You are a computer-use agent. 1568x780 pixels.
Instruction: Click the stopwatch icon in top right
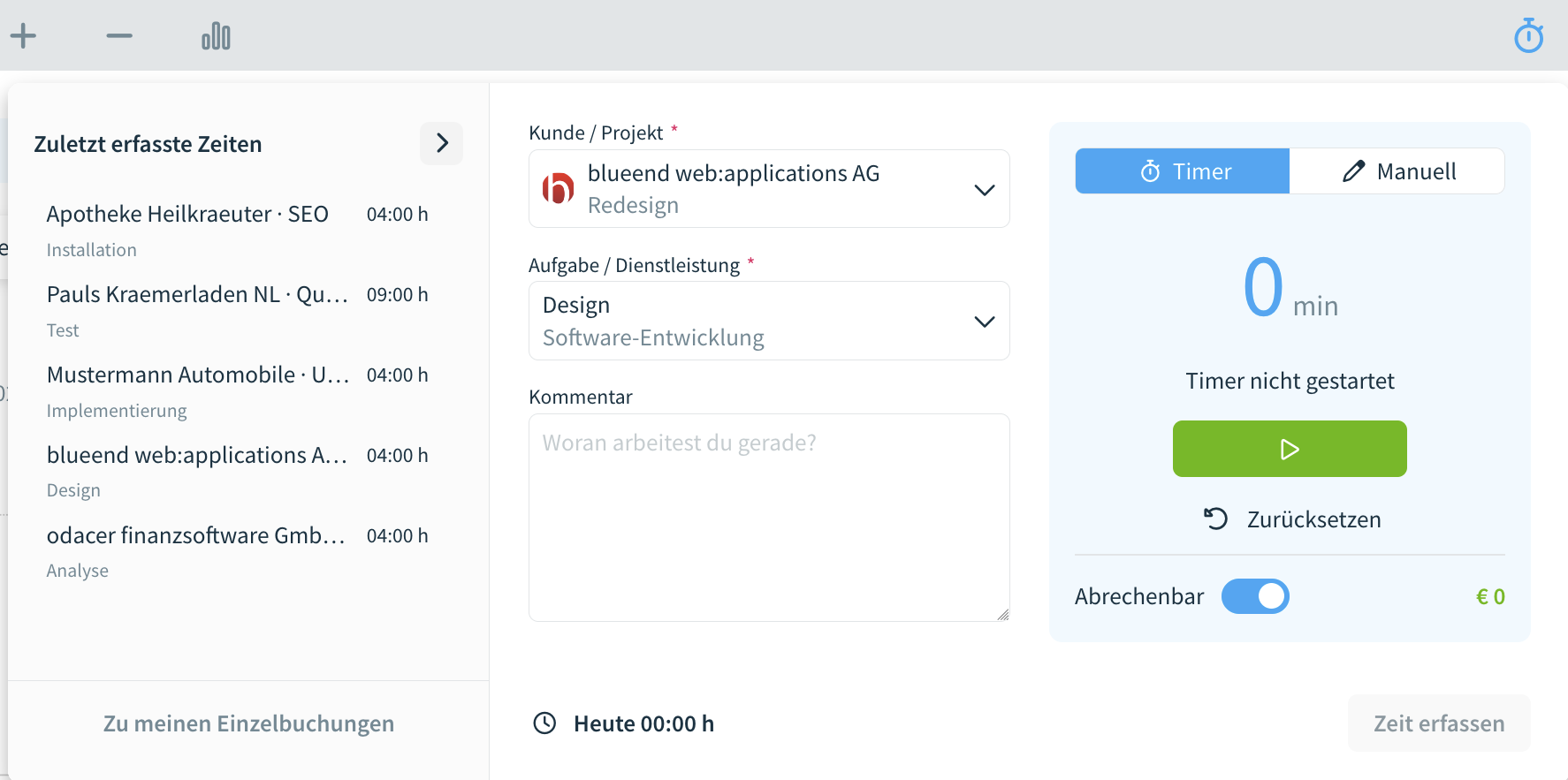click(x=1528, y=36)
